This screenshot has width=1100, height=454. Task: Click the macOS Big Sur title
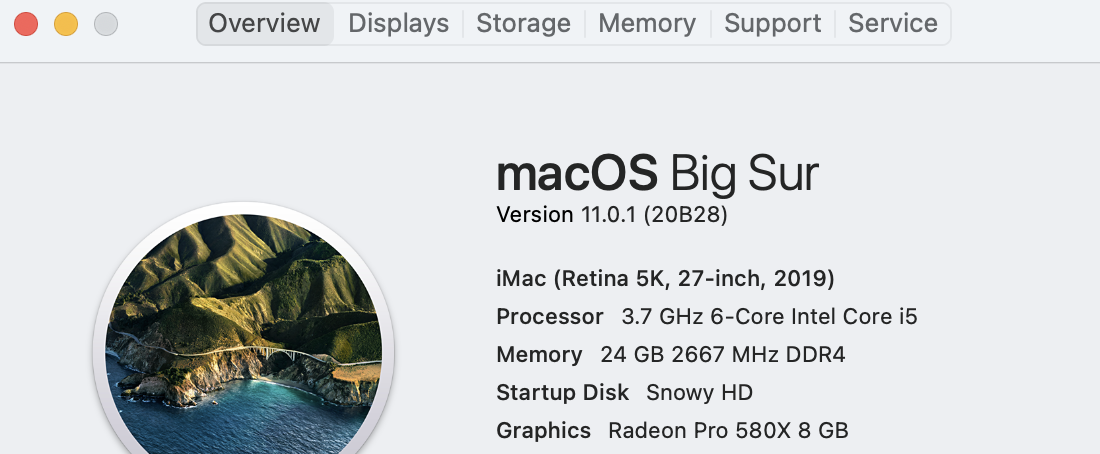coord(657,174)
